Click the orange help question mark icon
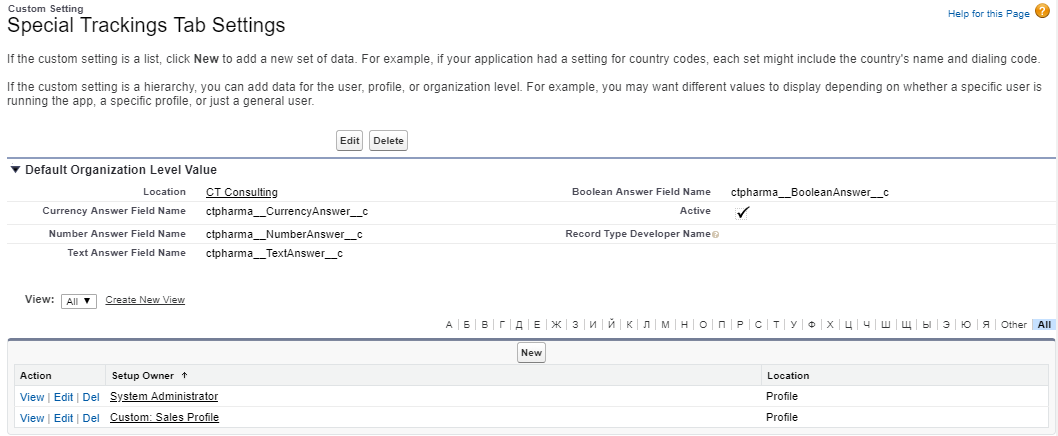 (x=1042, y=12)
